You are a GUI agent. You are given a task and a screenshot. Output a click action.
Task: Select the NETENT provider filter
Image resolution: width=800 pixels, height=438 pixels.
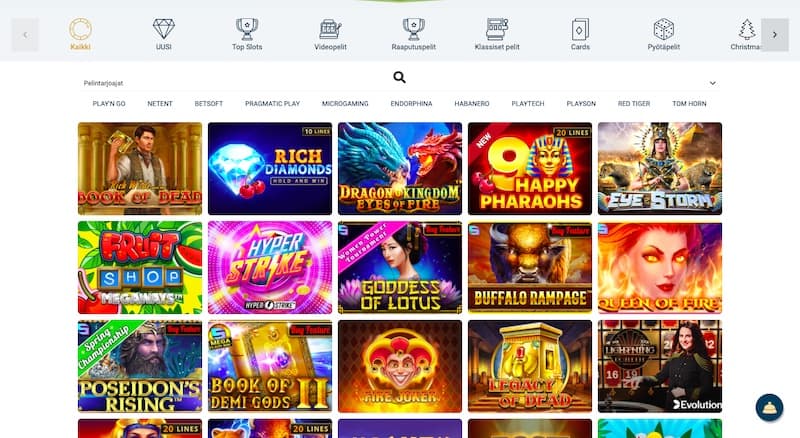160,104
